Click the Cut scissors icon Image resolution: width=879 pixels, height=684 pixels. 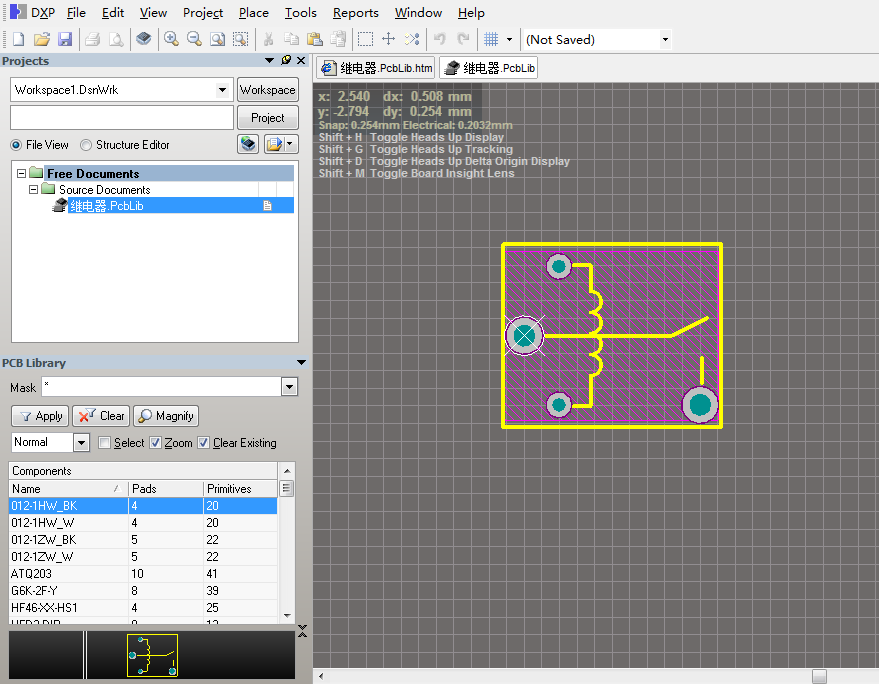(x=269, y=39)
